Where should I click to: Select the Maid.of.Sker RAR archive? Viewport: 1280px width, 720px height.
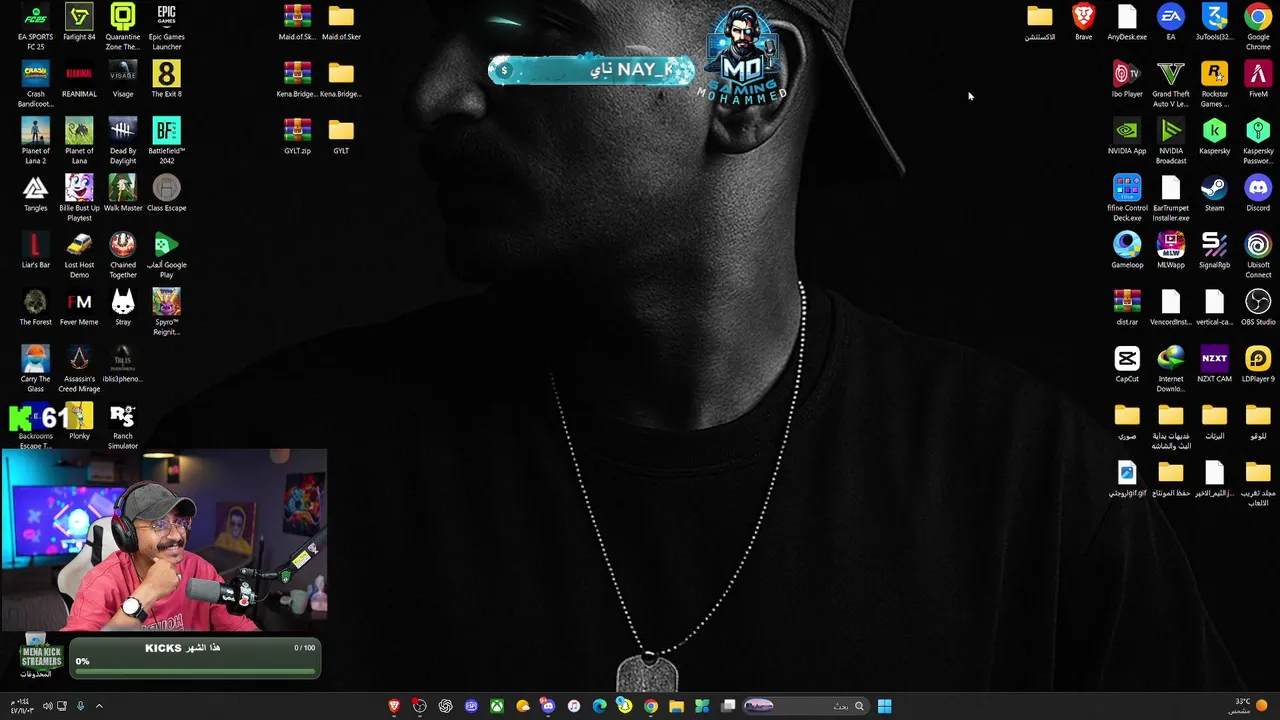click(x=297, y=23)
